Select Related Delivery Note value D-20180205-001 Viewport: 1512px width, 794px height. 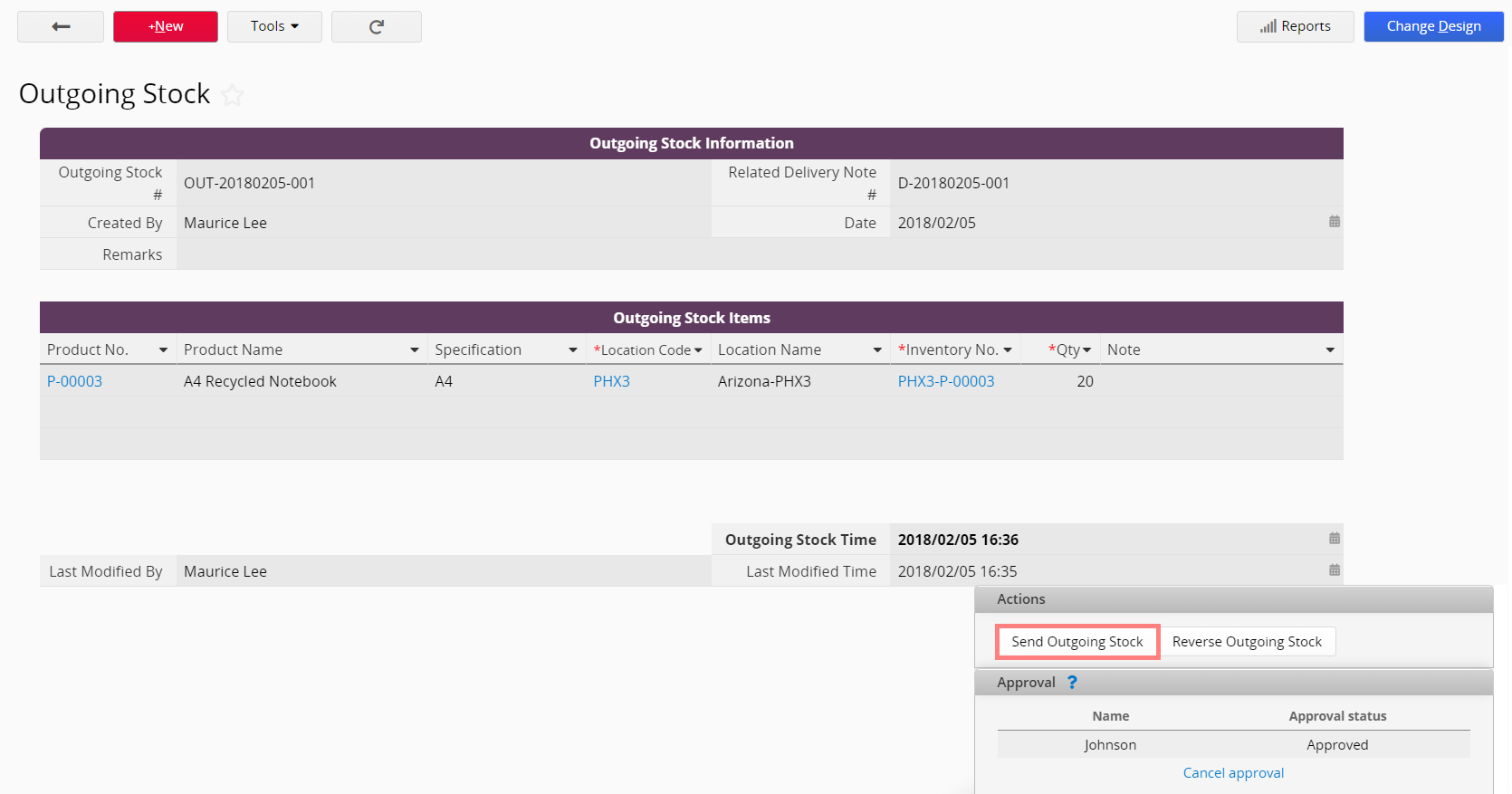pyautogui.click(x=953, y=183)
